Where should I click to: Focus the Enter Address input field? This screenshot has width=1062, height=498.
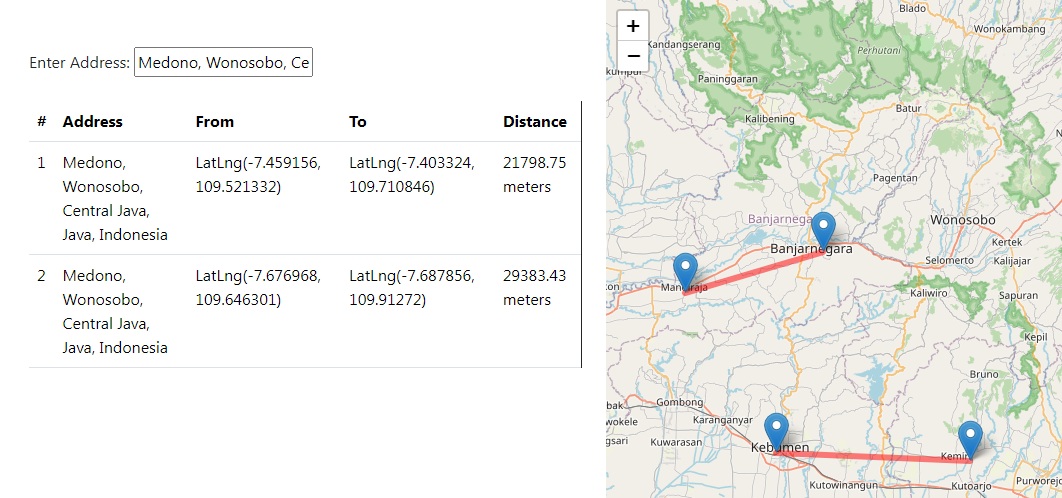coord(224,62)
